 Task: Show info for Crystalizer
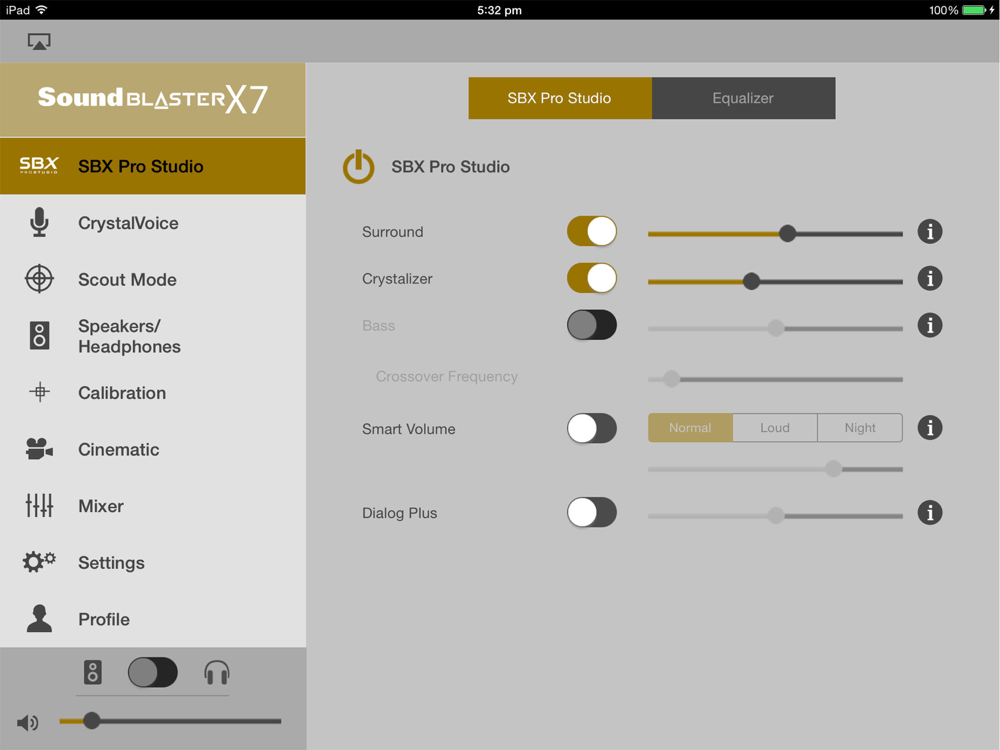(930, 279)
